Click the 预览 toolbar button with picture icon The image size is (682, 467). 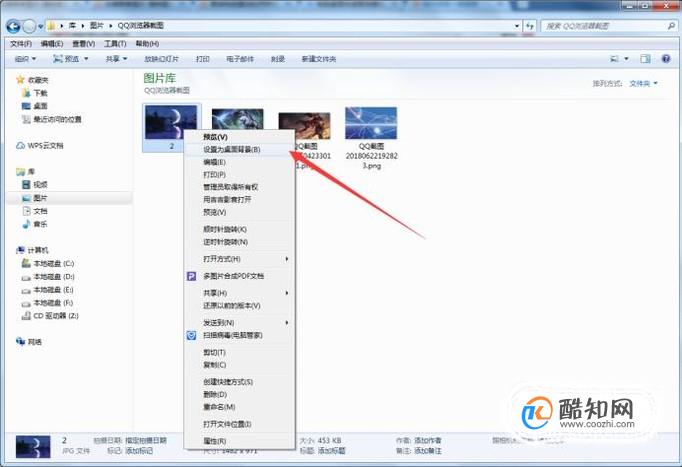(x=66, y=59)
